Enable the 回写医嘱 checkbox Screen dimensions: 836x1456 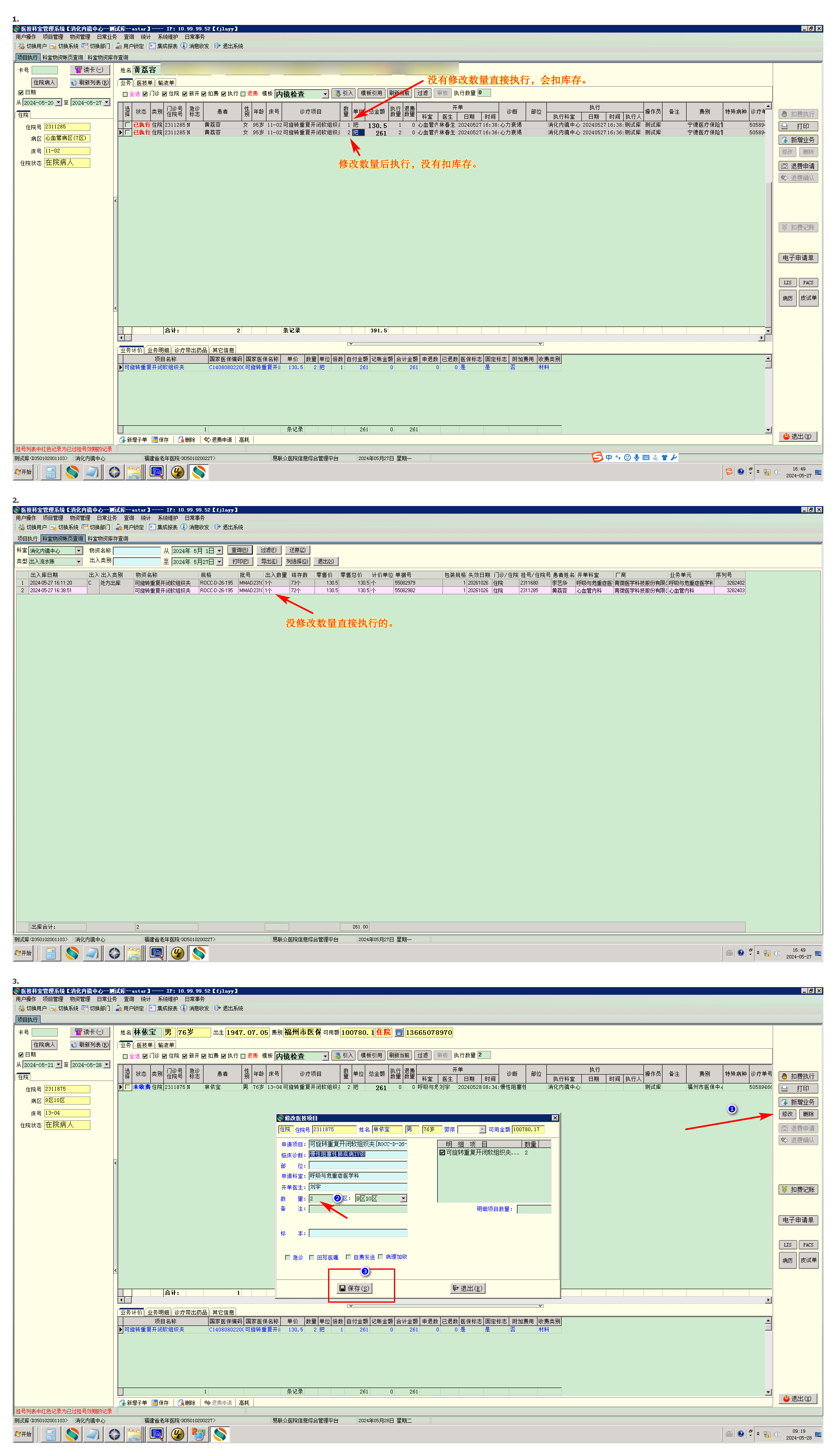[312, 1257]
